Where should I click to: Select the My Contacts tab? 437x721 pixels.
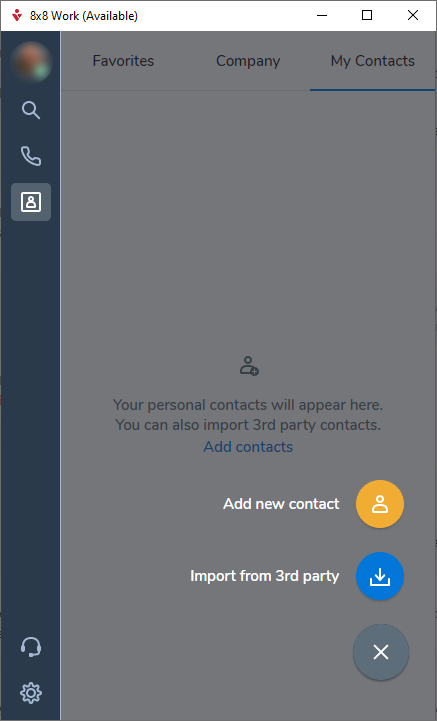pyautogui.click(x=373, y=61)
